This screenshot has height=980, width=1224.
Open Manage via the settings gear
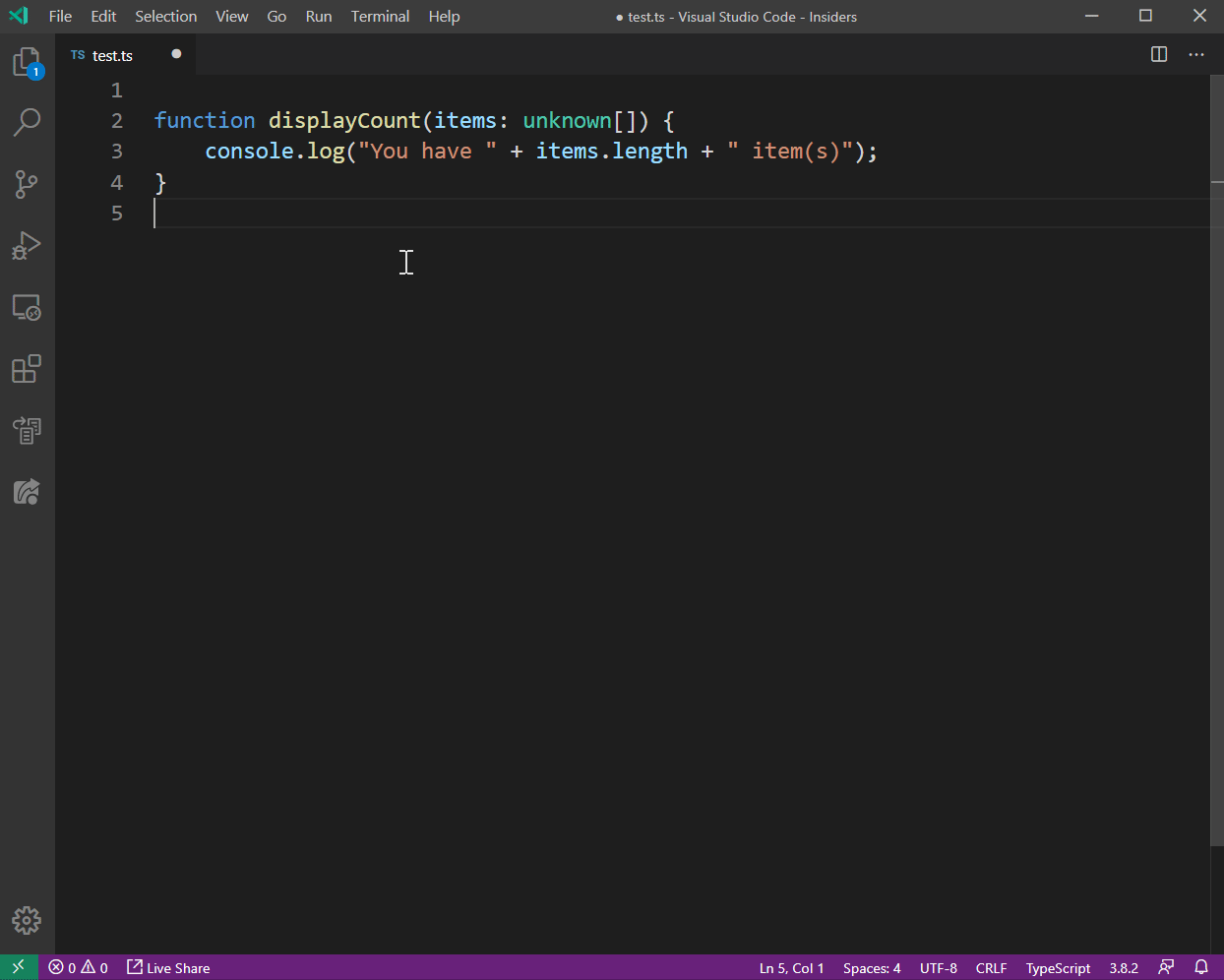(27, 920)
